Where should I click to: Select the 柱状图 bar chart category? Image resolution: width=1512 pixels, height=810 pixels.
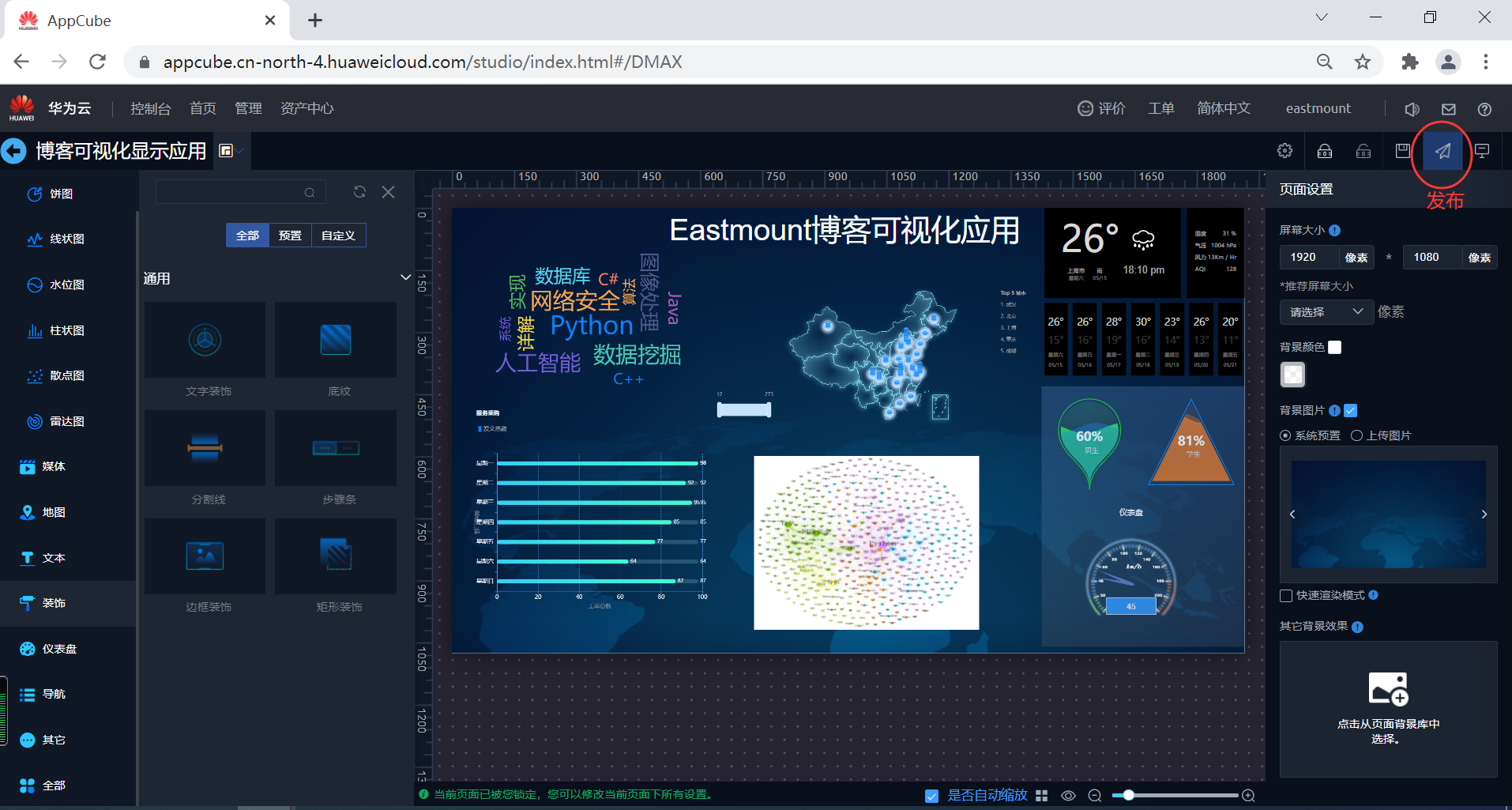(55, 330)
